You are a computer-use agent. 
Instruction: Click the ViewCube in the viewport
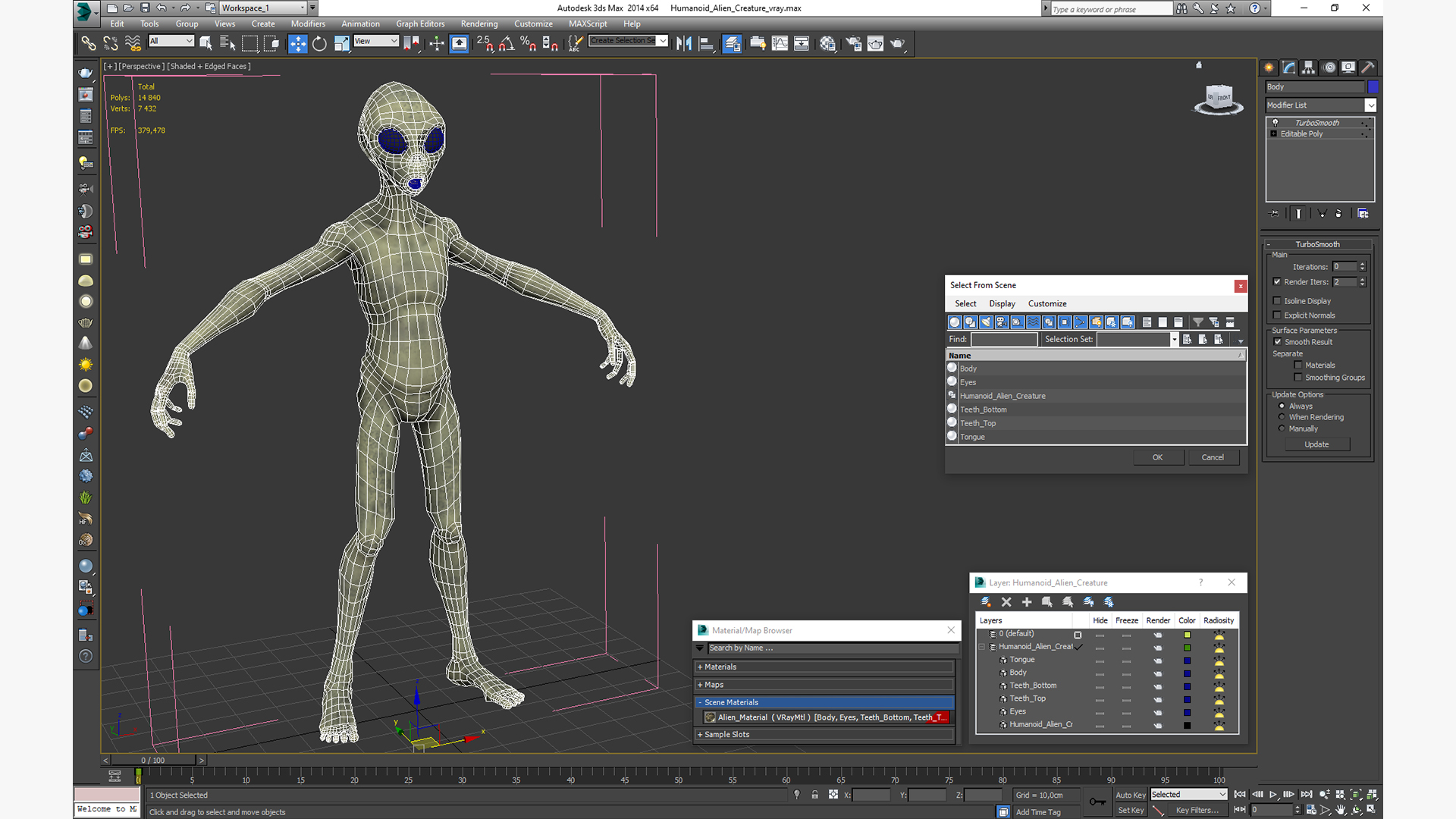(1219, 99)
